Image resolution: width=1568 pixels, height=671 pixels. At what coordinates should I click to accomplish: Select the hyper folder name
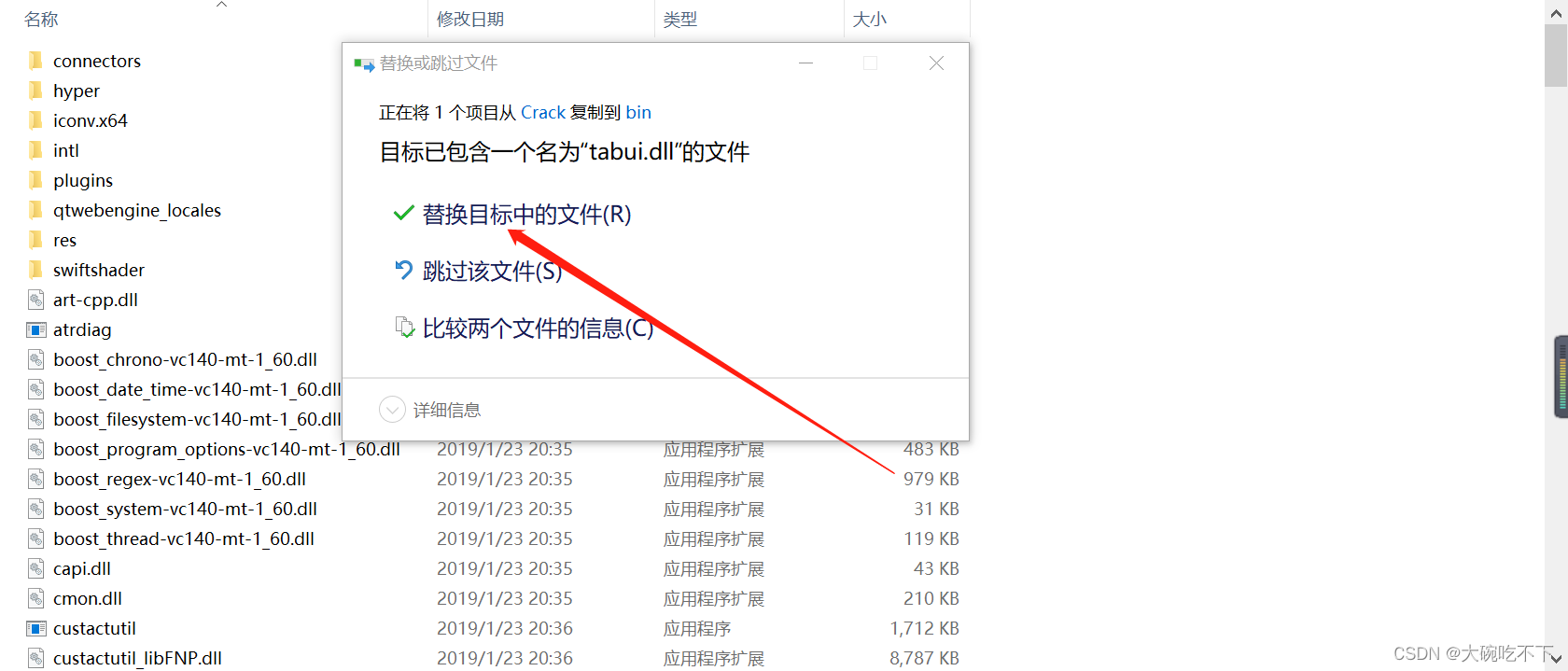[x=77, y=91]
